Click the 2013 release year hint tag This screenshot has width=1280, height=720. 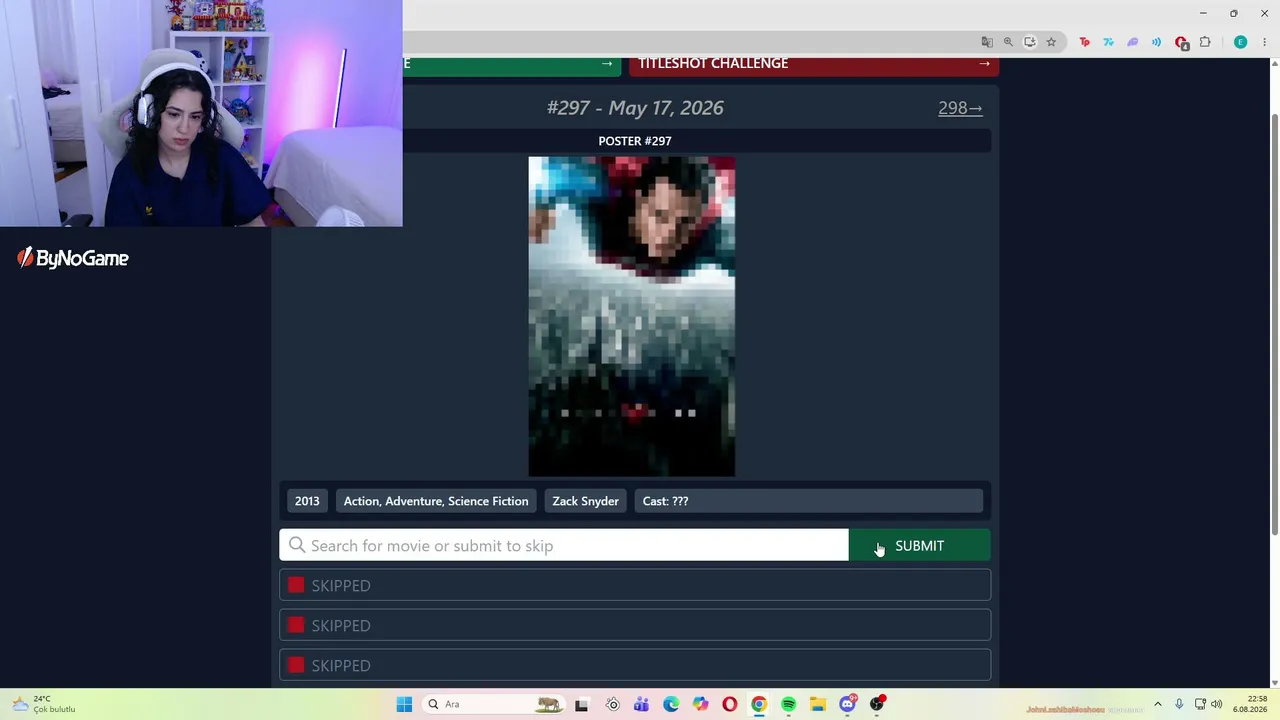tap(307, 501)
